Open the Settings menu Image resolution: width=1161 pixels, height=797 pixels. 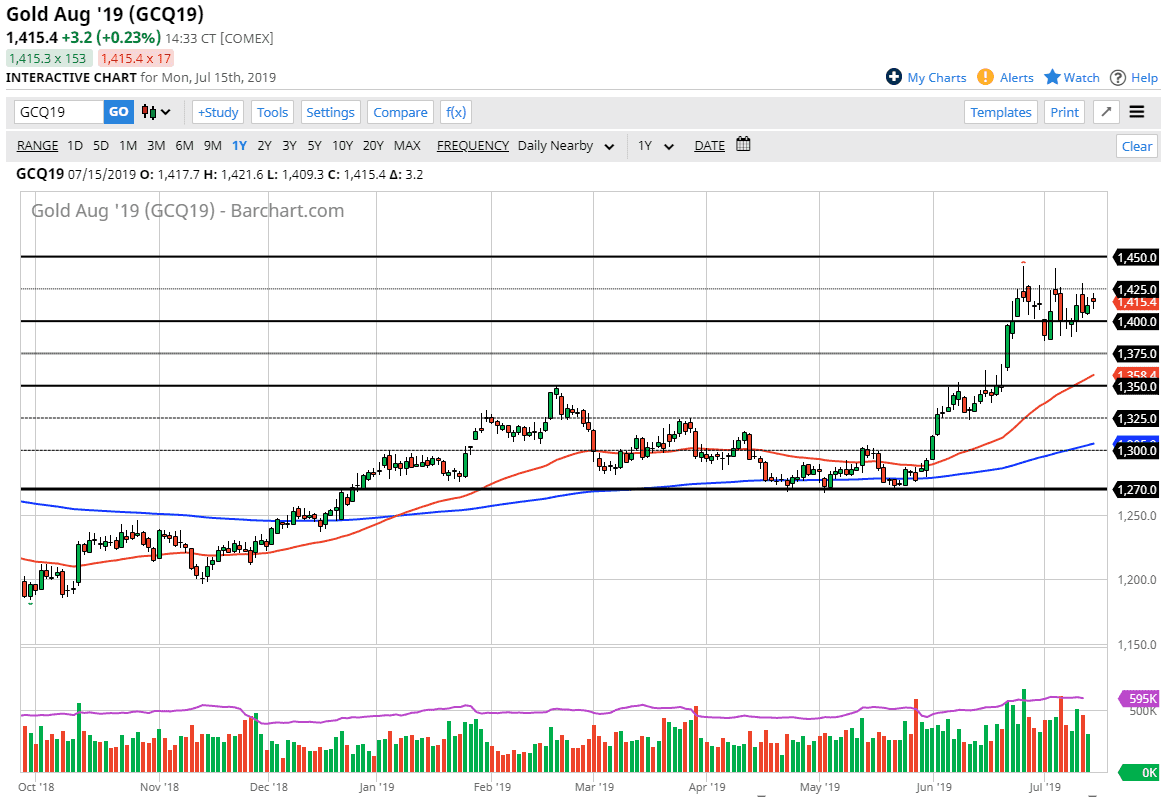(330, 112)
